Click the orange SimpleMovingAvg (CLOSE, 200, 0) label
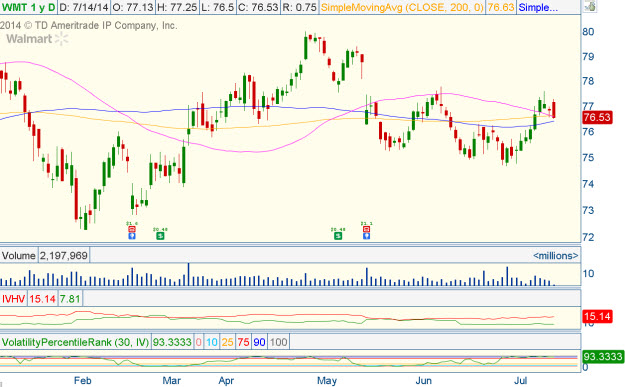Viewport: 625px width, 387px height. pos(402,7)
